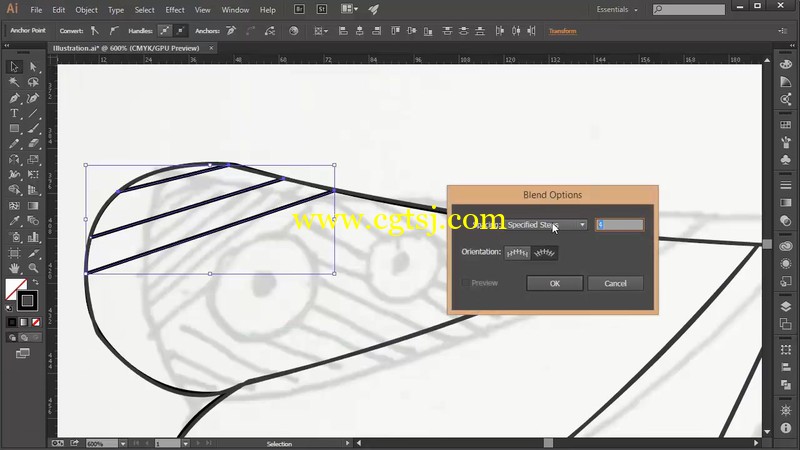This screenshot has height=450, width=800.
Task: Open Change Screen Mode button
Action: point(22,353)
